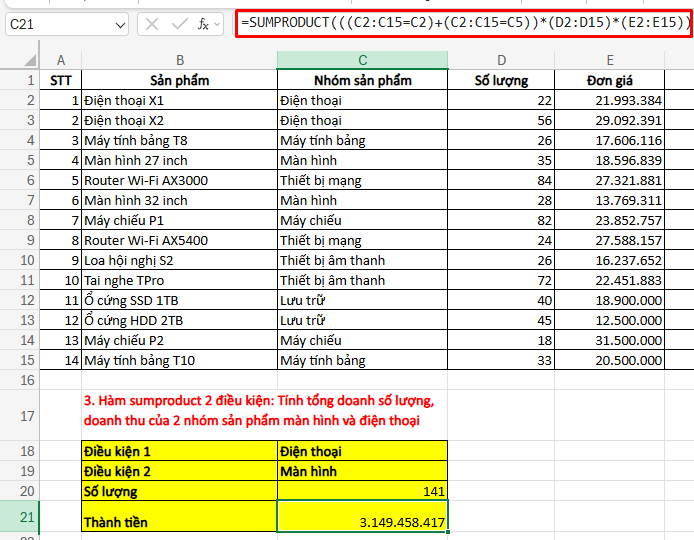Click the Cancel (X) icon in formula bar
This screenshot has width=694, height=540.
[x=152, y=24]
